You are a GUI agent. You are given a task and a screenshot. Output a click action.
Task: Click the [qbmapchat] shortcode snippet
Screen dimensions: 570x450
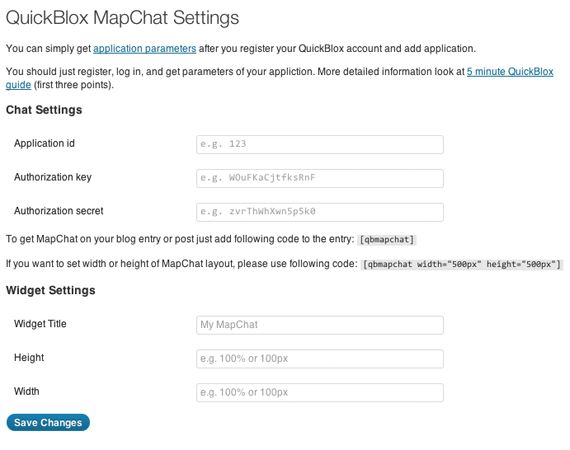(387, 240)
